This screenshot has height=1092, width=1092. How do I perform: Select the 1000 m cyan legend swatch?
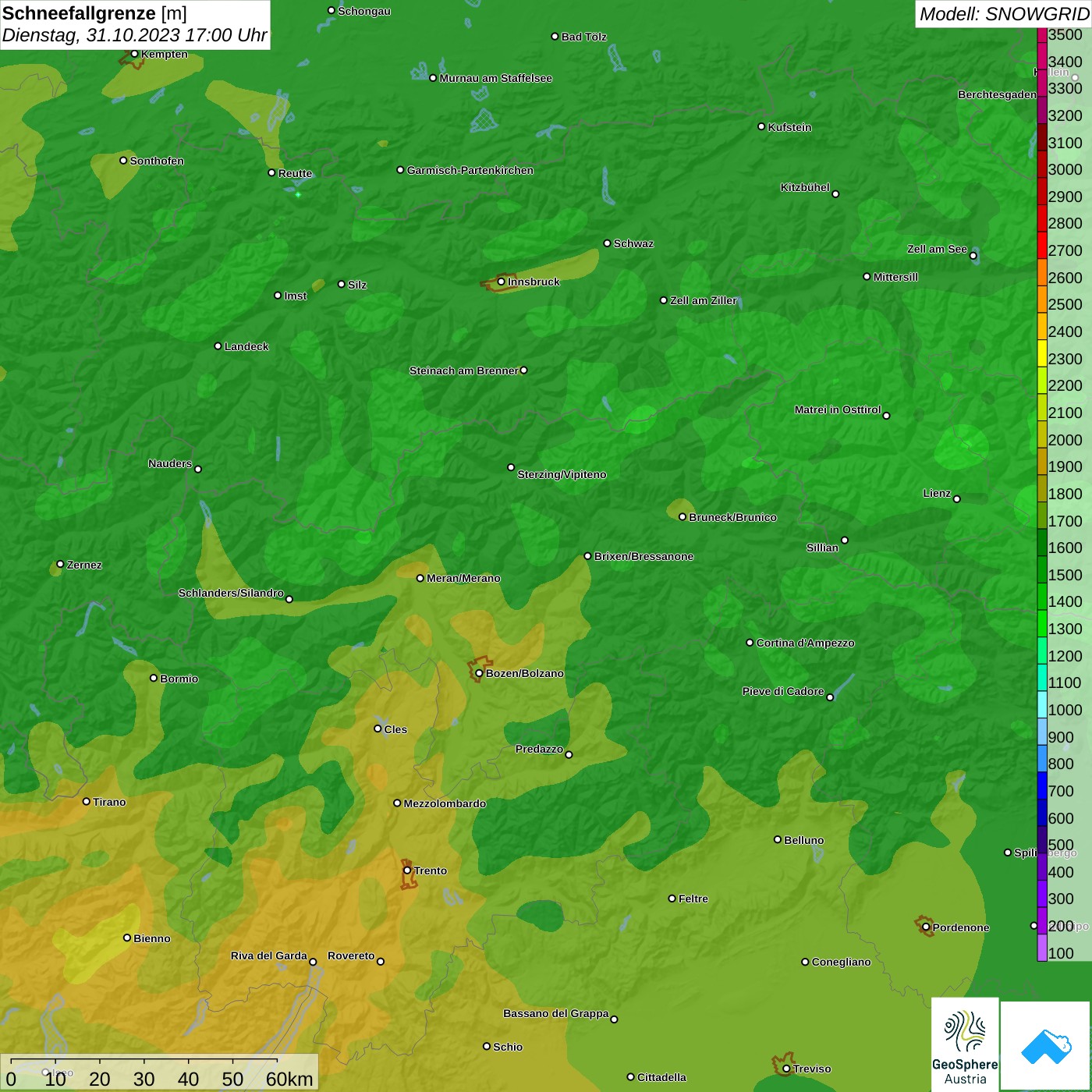tap(1042, 704)
